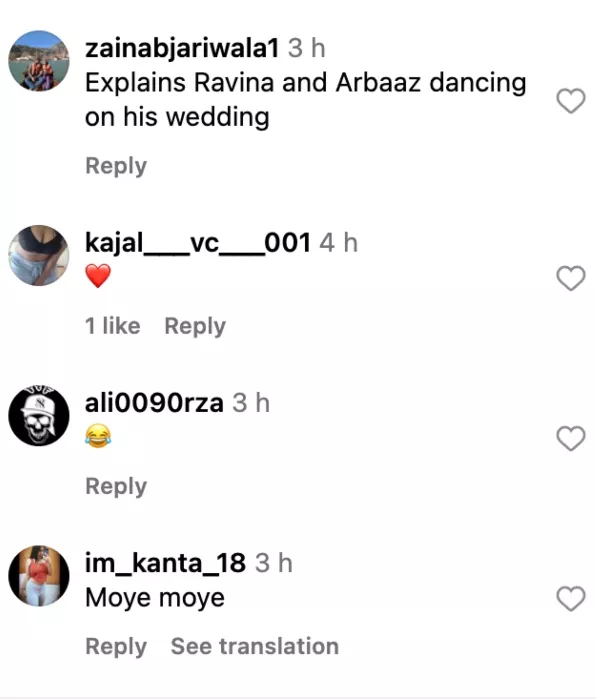
Task: Like kajal___vc___001's comment with the heart
Action: pos(571,278)
